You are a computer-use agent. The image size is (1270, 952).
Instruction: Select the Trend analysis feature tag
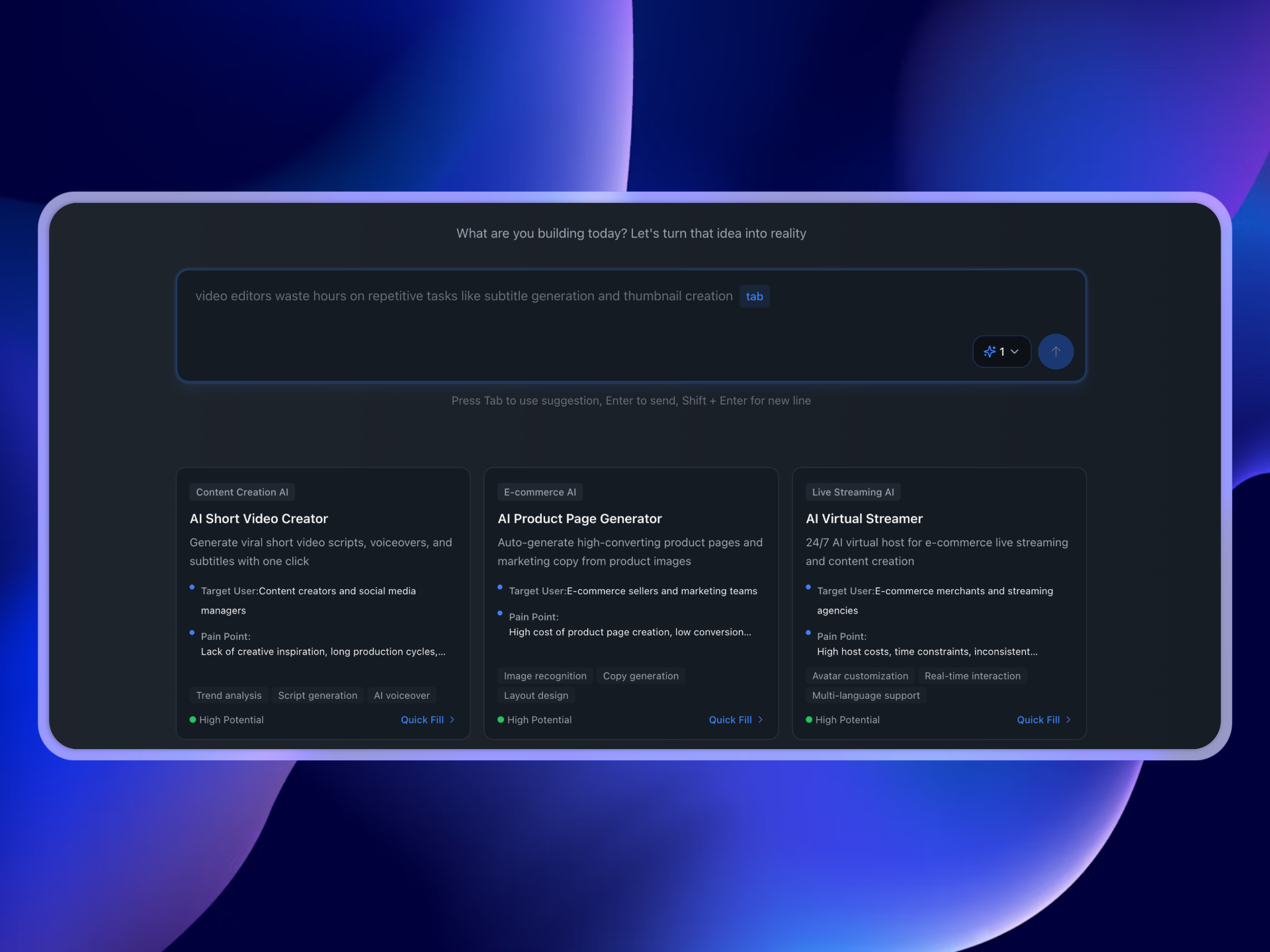click(229, 695)
